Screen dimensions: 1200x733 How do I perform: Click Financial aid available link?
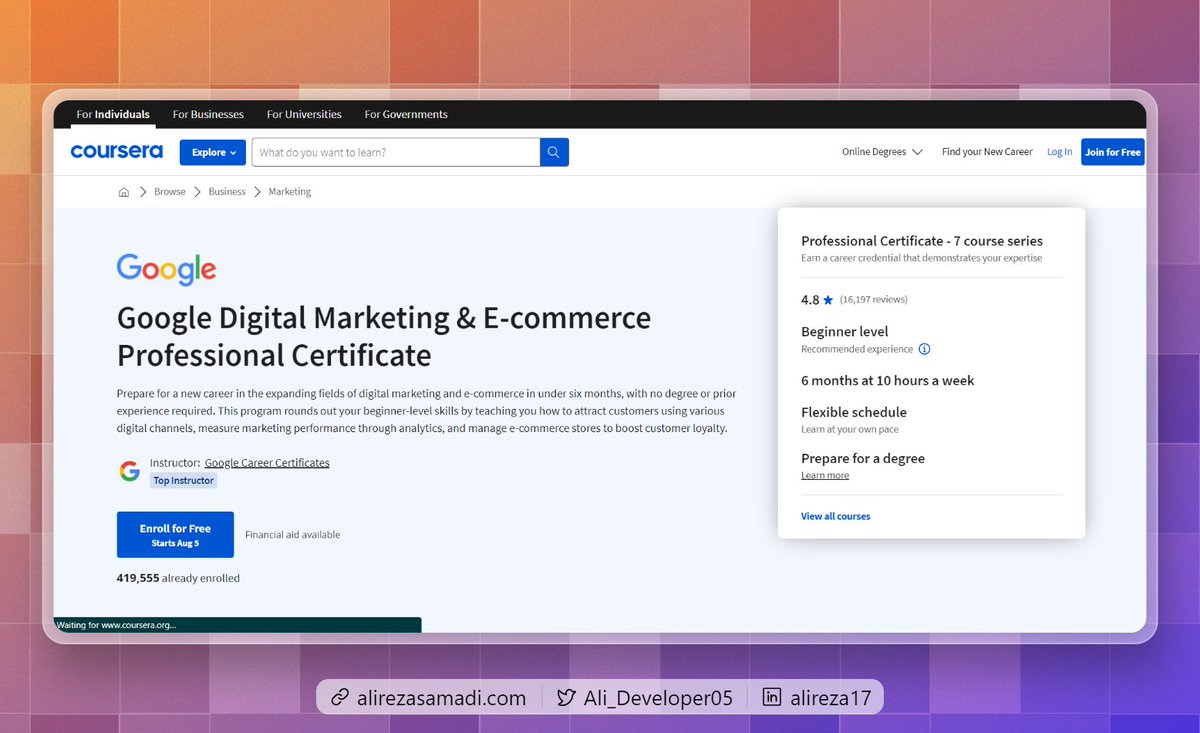[293, 535]
